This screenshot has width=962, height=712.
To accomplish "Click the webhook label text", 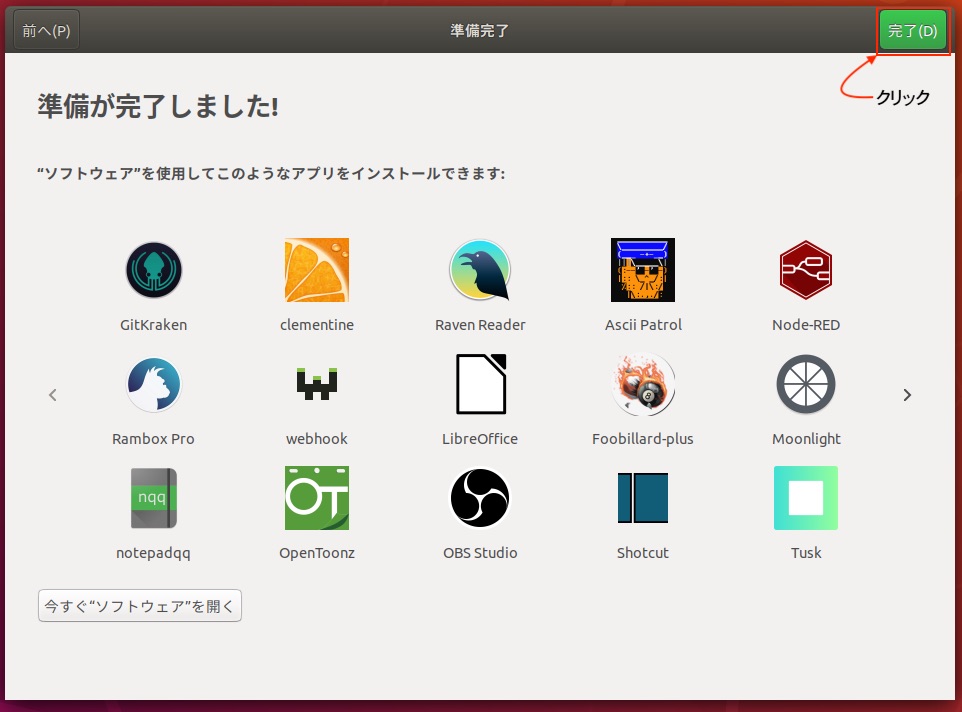I will (317, 439).
